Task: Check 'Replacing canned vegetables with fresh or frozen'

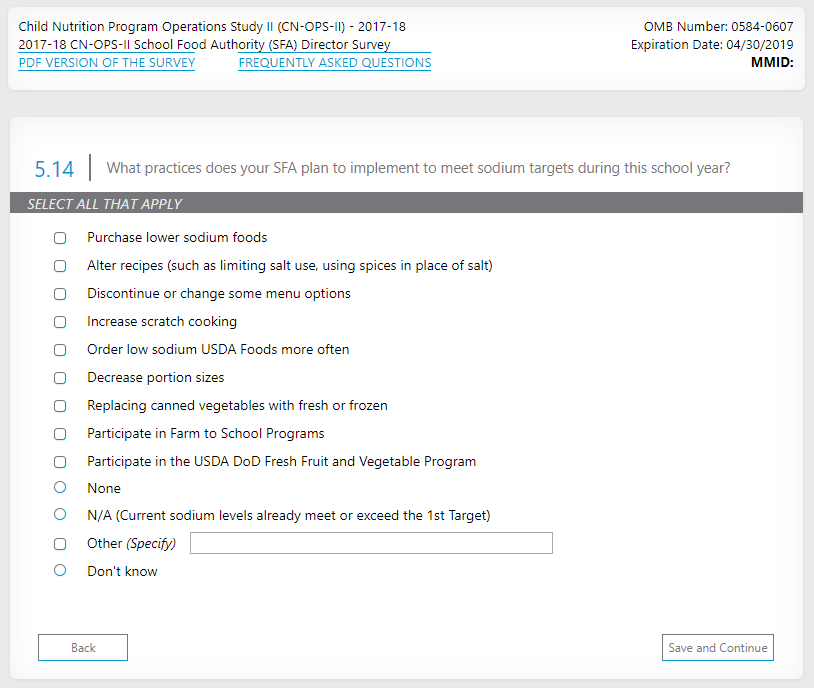Action: pyautogui.click(x=60, y=406)
